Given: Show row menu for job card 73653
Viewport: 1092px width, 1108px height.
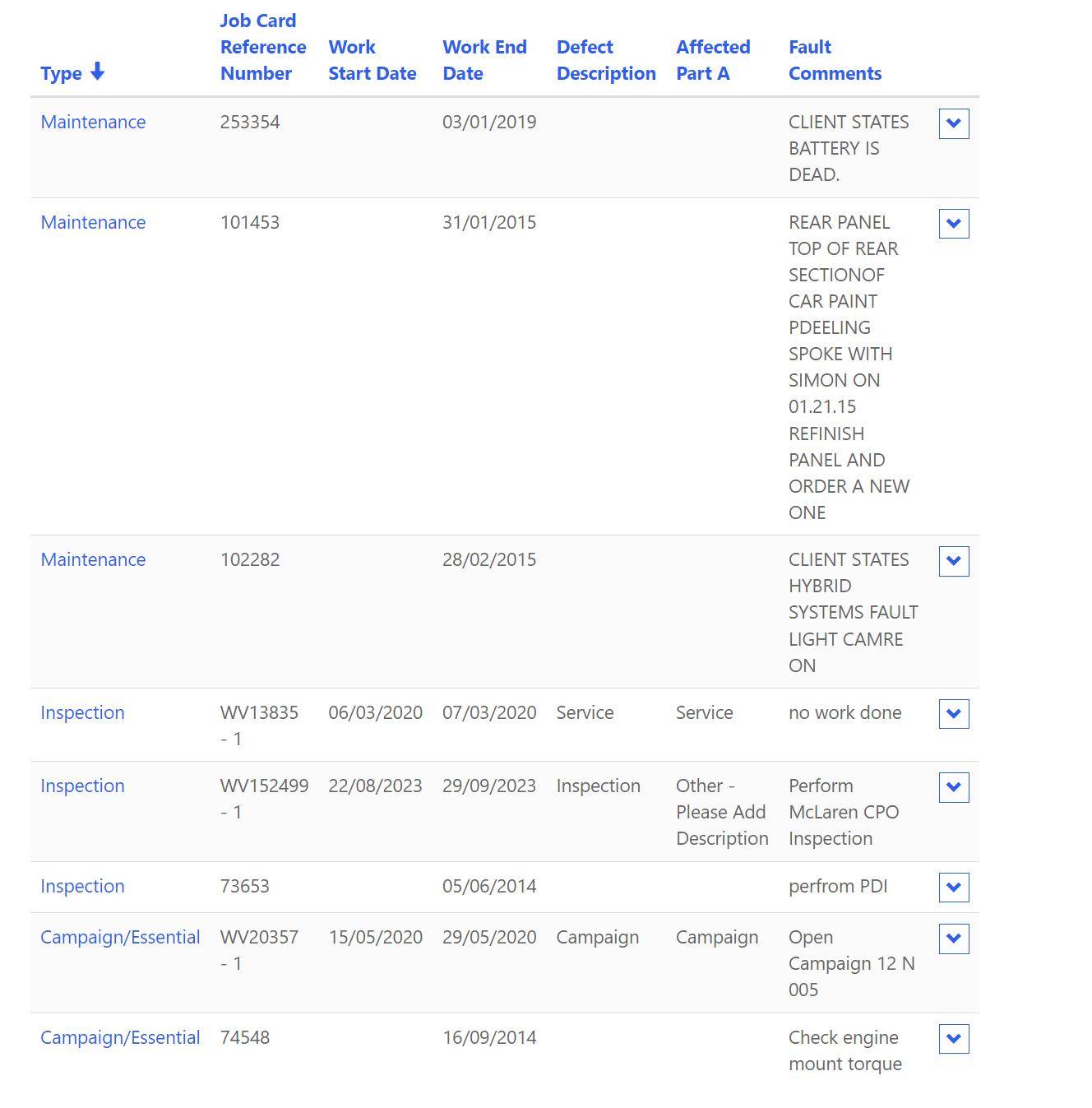Looking at the screenshot, I should (953, 888).
